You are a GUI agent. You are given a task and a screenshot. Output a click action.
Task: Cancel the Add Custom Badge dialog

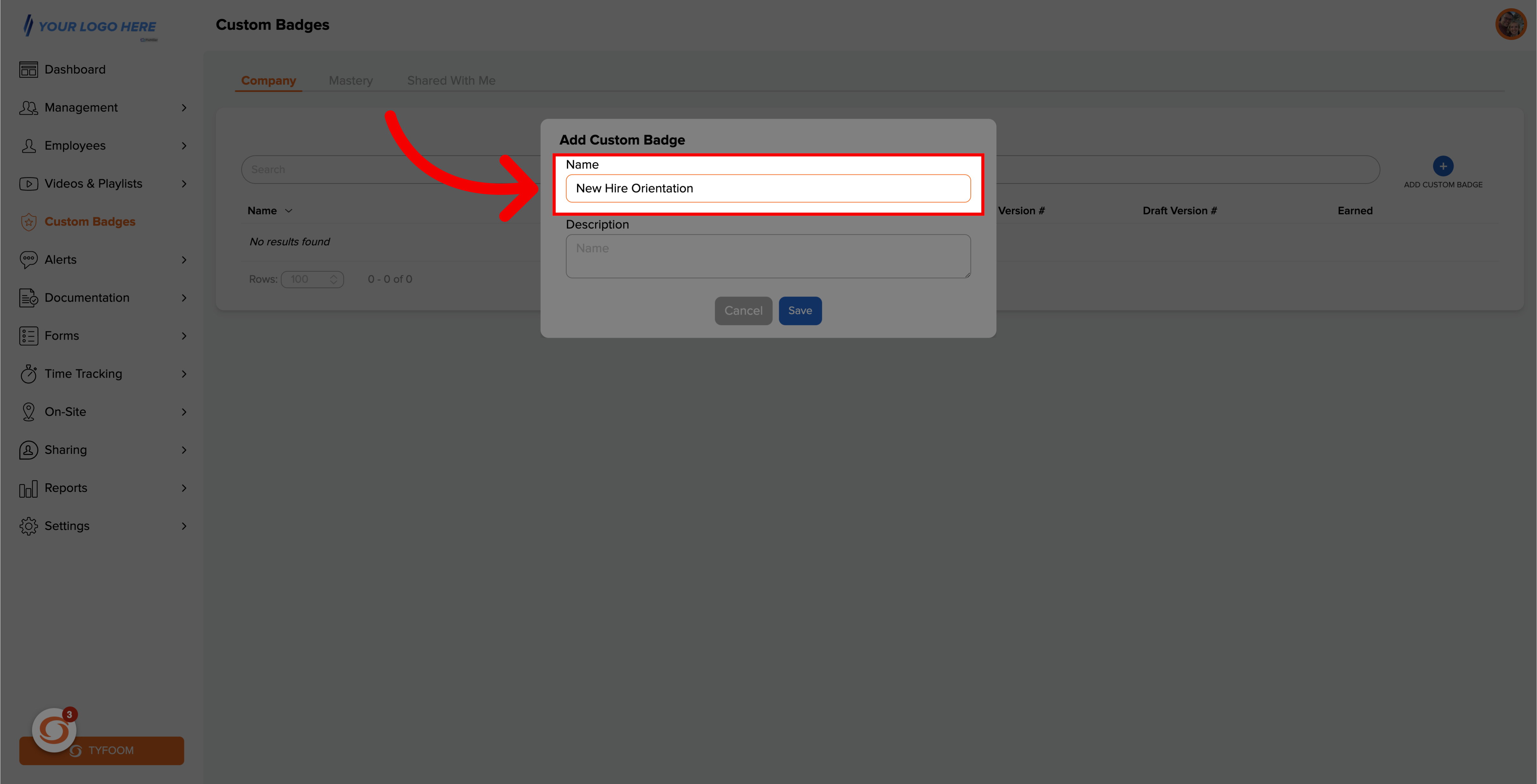(x=743, y=310)
